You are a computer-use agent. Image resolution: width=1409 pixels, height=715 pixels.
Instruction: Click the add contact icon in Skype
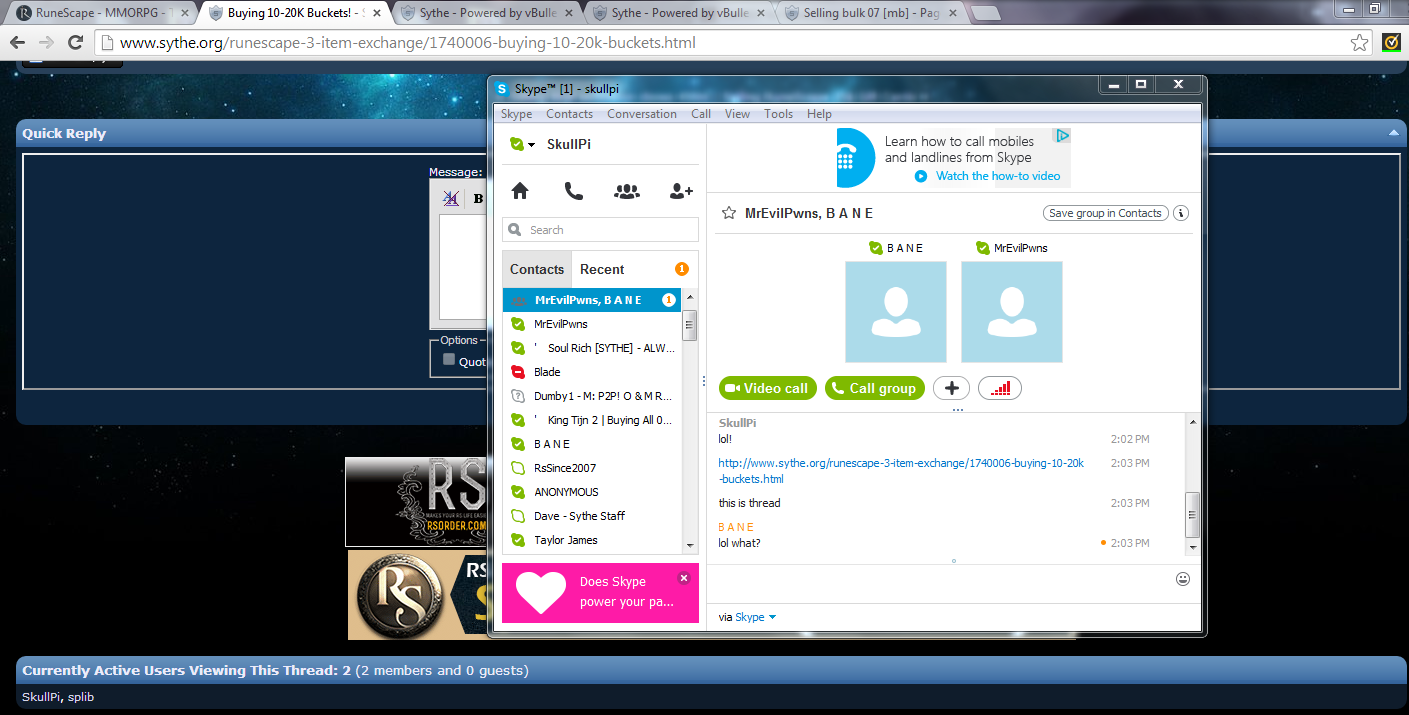point(681,191)
